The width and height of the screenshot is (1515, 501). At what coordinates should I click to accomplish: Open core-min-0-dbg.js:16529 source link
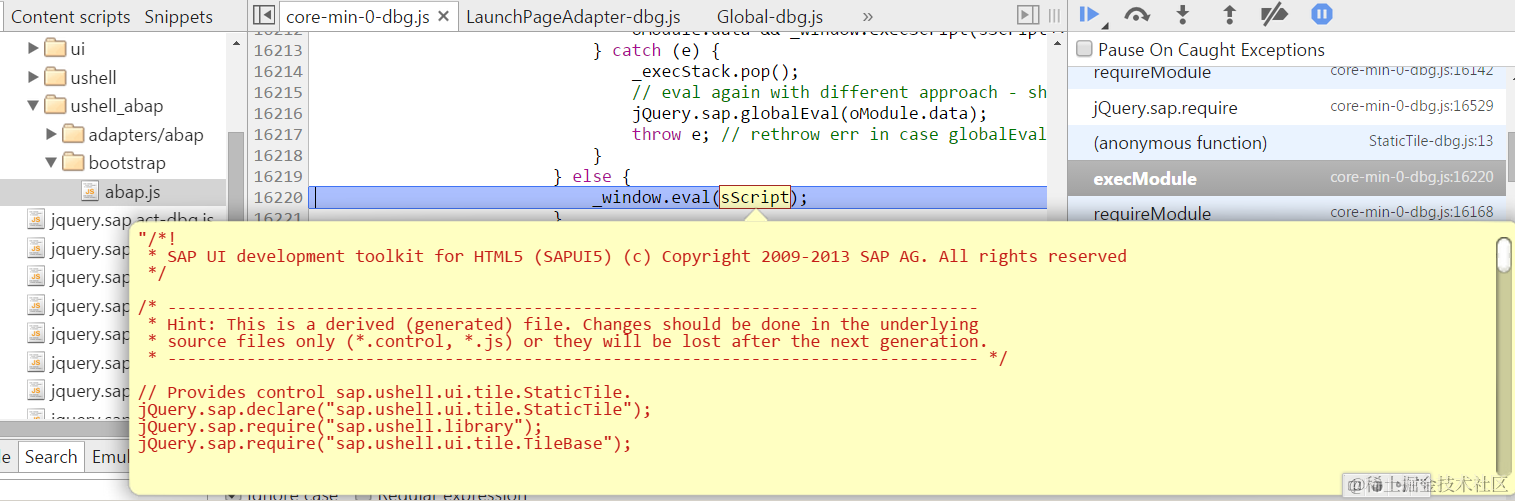pos(1411,106)
